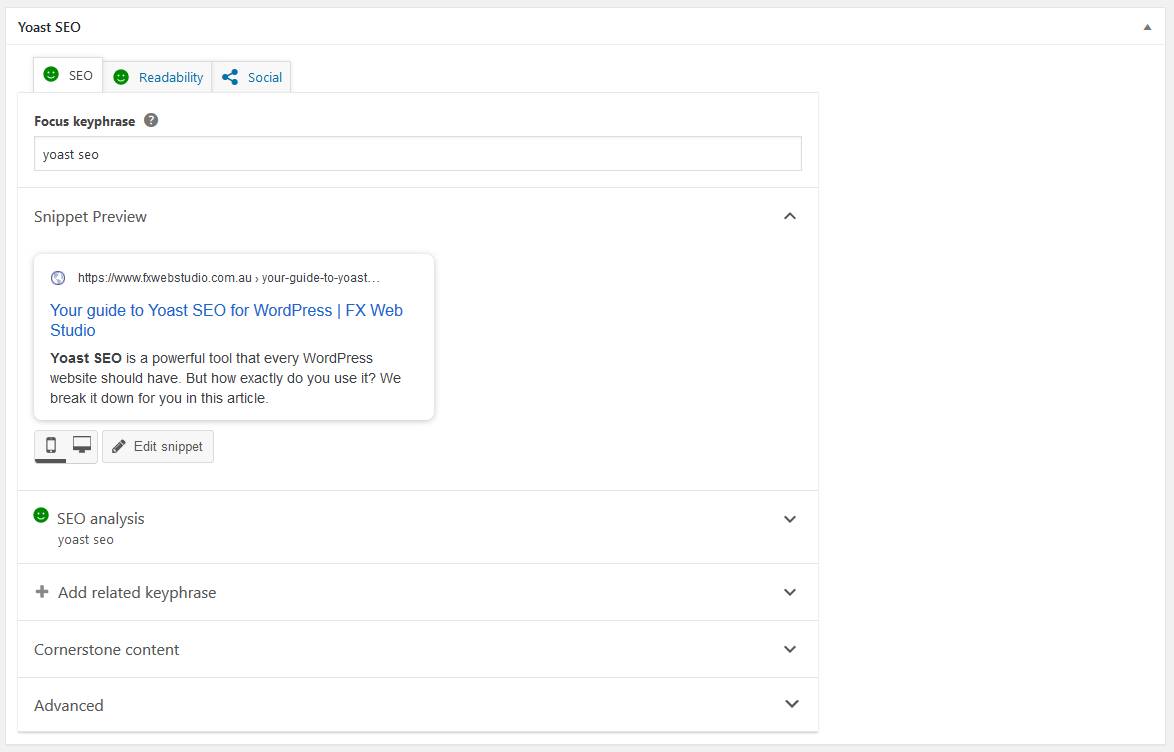
Task: Click the green smiley beside SEO analysis
Action: [41, 515]
